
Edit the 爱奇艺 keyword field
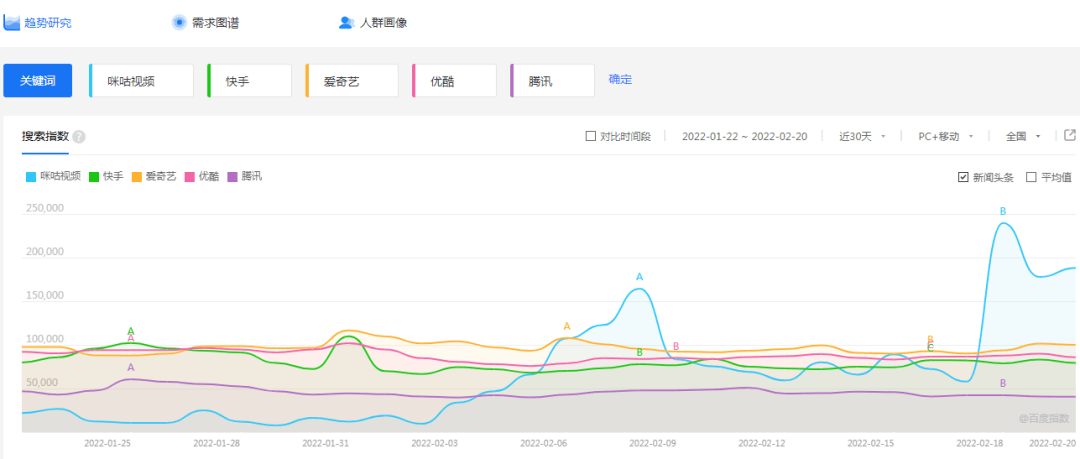pyautogui.click(x=352, y=81)
